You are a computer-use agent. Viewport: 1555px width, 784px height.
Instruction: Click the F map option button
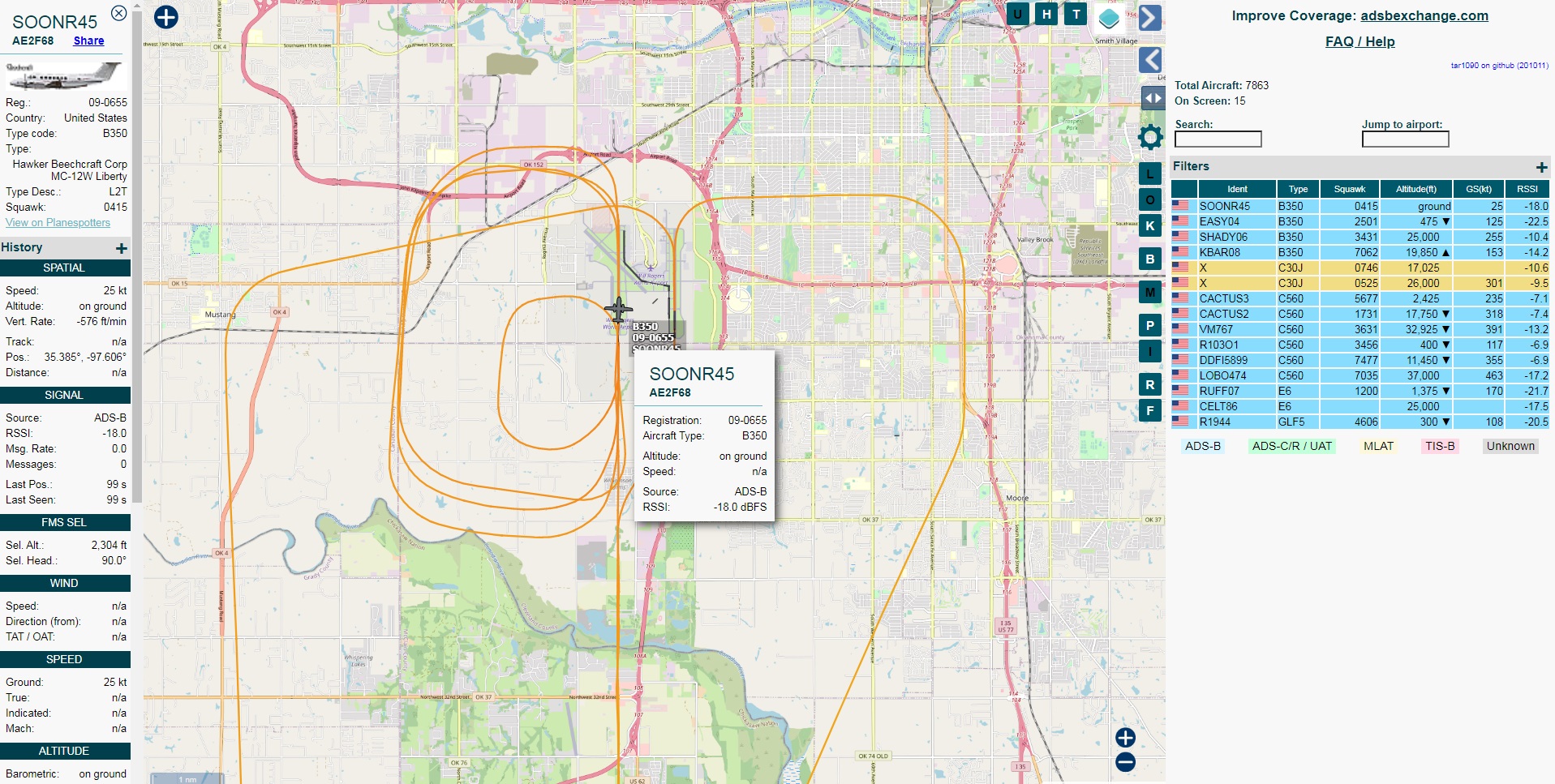coord(1149,410)
